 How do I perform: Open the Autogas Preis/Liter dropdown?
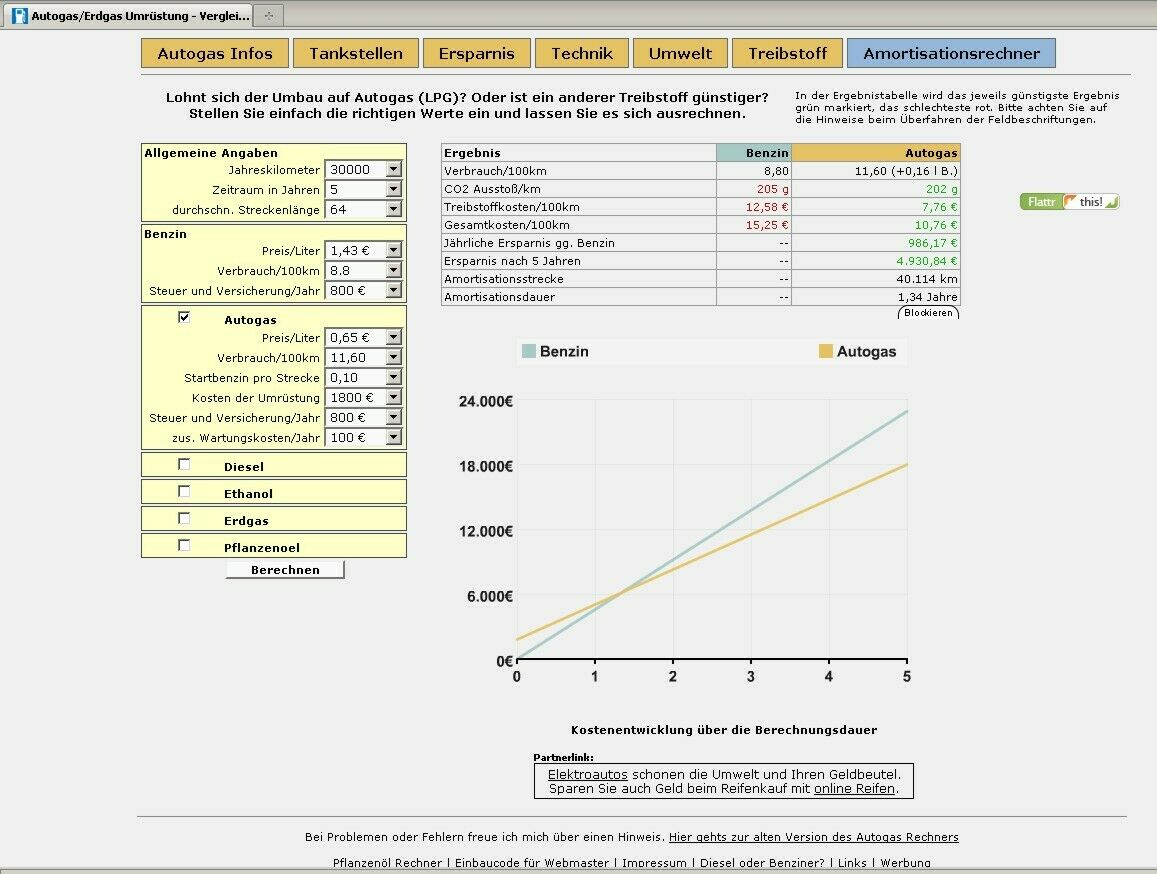tap(393, 337)
